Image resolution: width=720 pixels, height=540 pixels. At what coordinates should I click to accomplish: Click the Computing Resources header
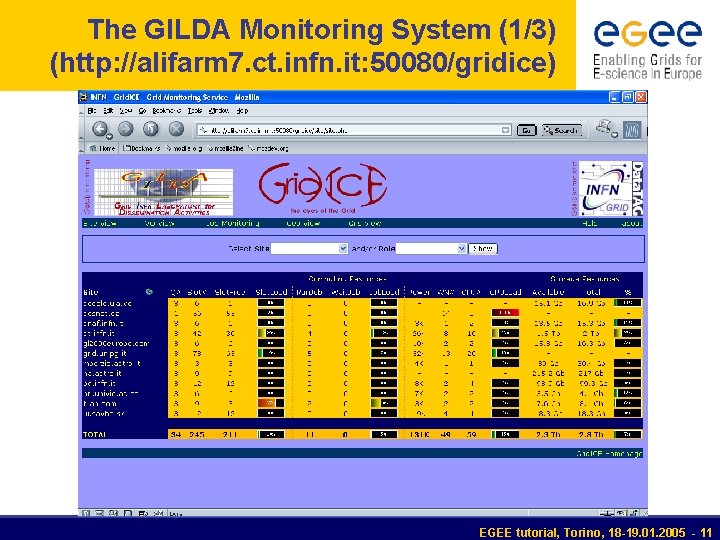348,279
